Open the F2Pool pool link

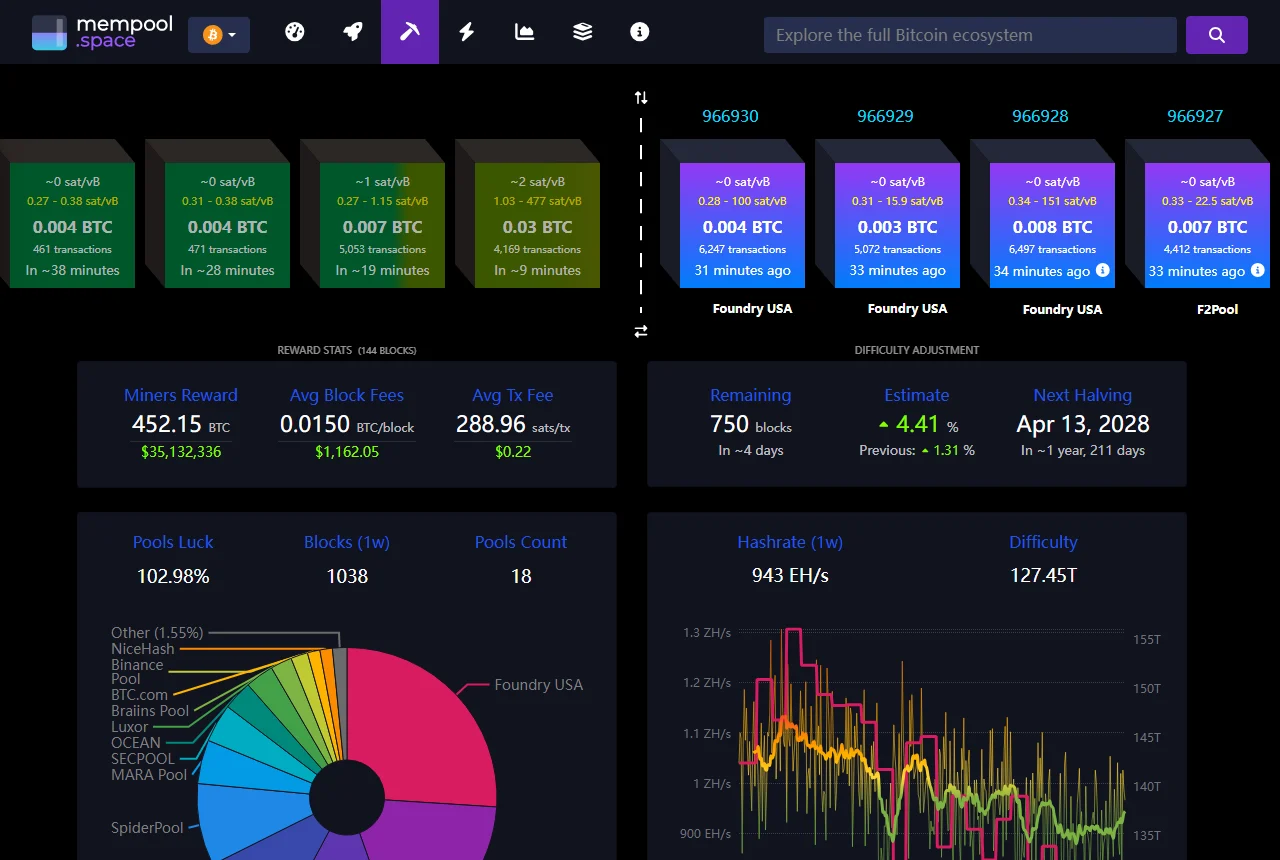(1217, 309)
